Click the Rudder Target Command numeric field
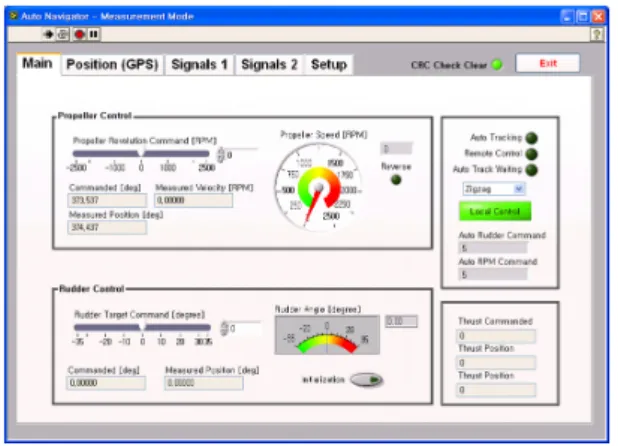This screenshot has height=446, width=618. tap(245, 328)
